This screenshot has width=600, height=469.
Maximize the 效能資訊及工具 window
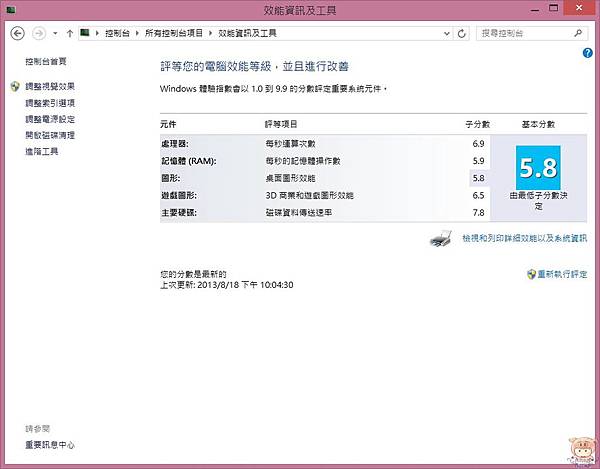point(554,8)
